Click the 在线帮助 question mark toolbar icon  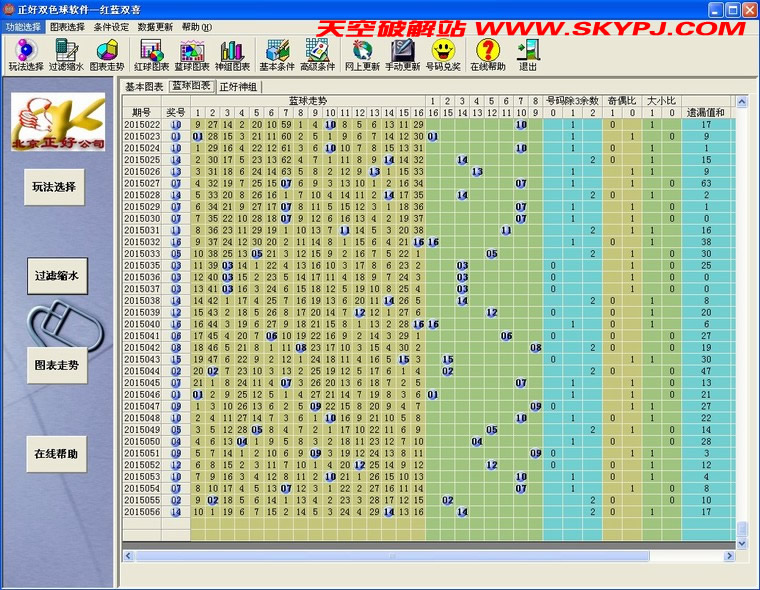point(487,55)
